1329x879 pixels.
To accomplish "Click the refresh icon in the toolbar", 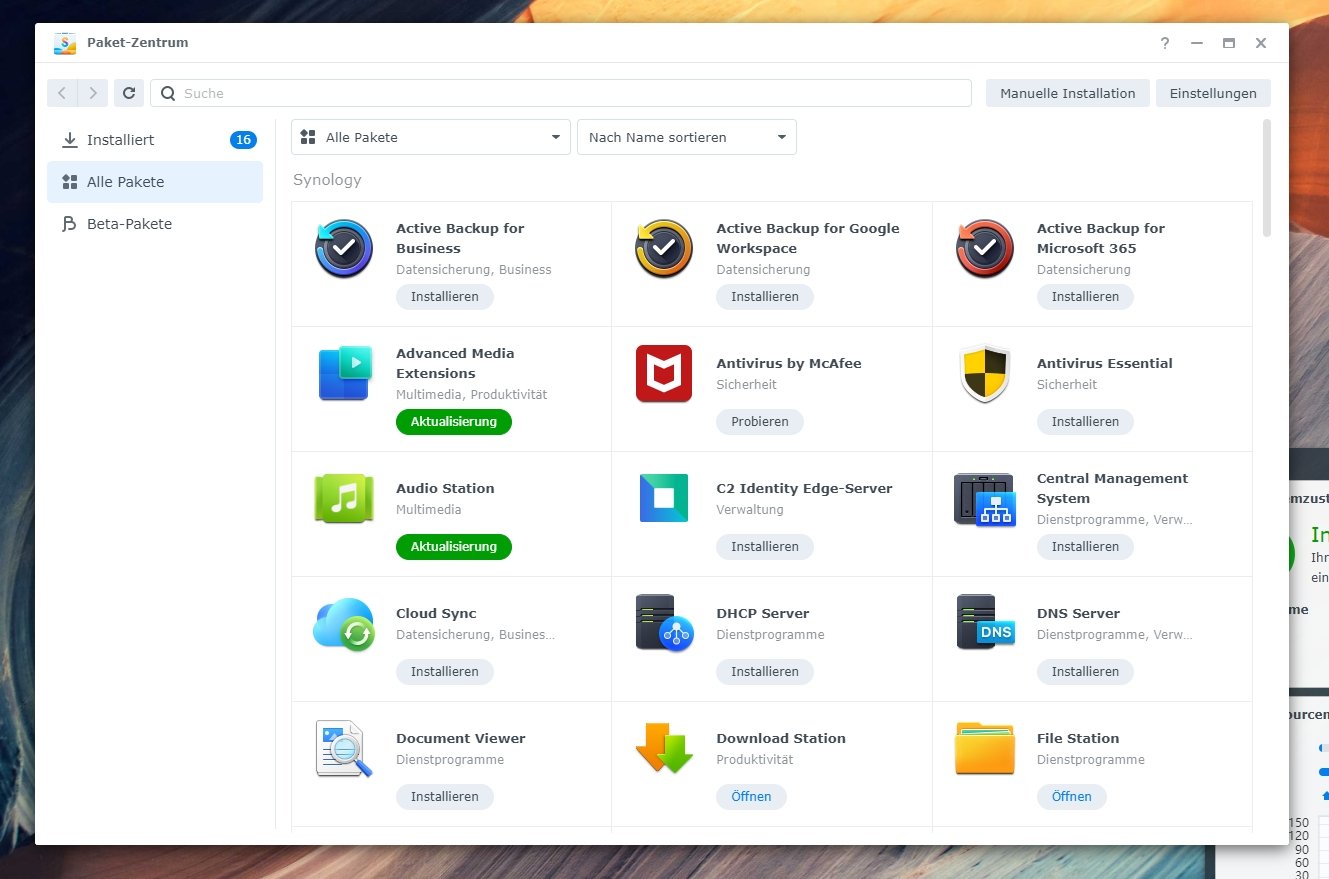I will pos(129,92).
